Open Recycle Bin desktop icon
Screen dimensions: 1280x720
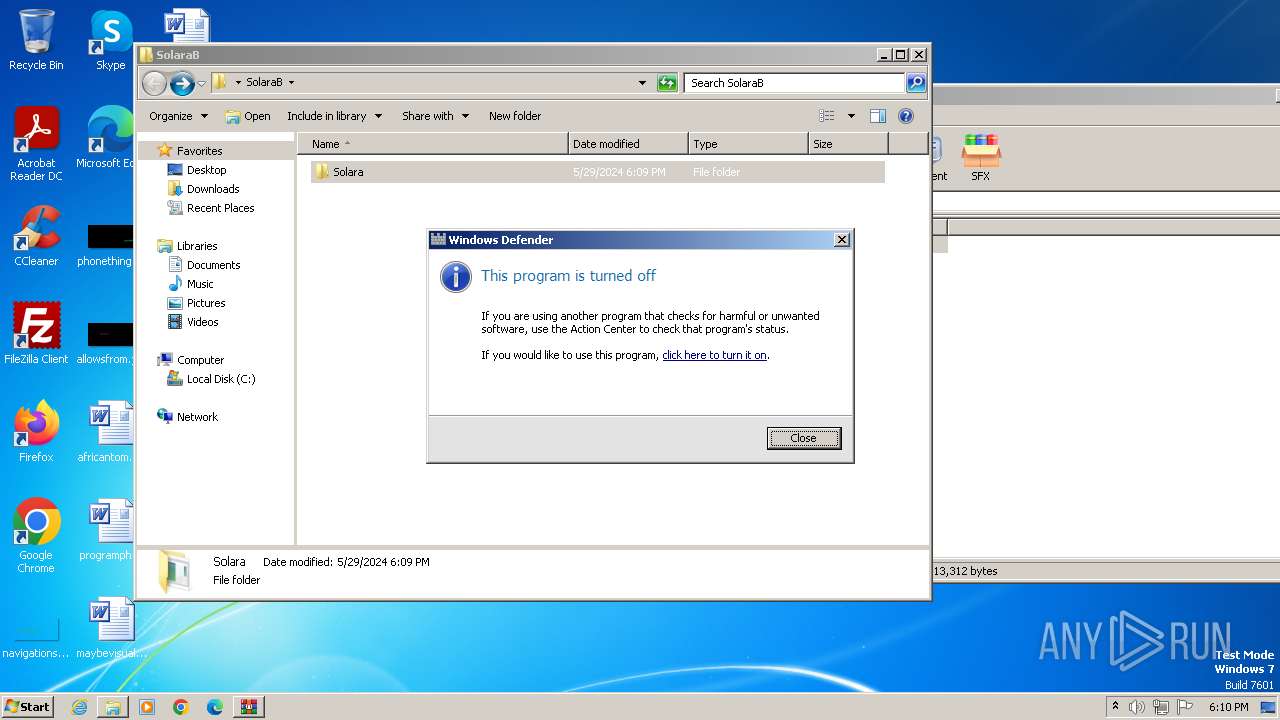click(x=36, y=41)
